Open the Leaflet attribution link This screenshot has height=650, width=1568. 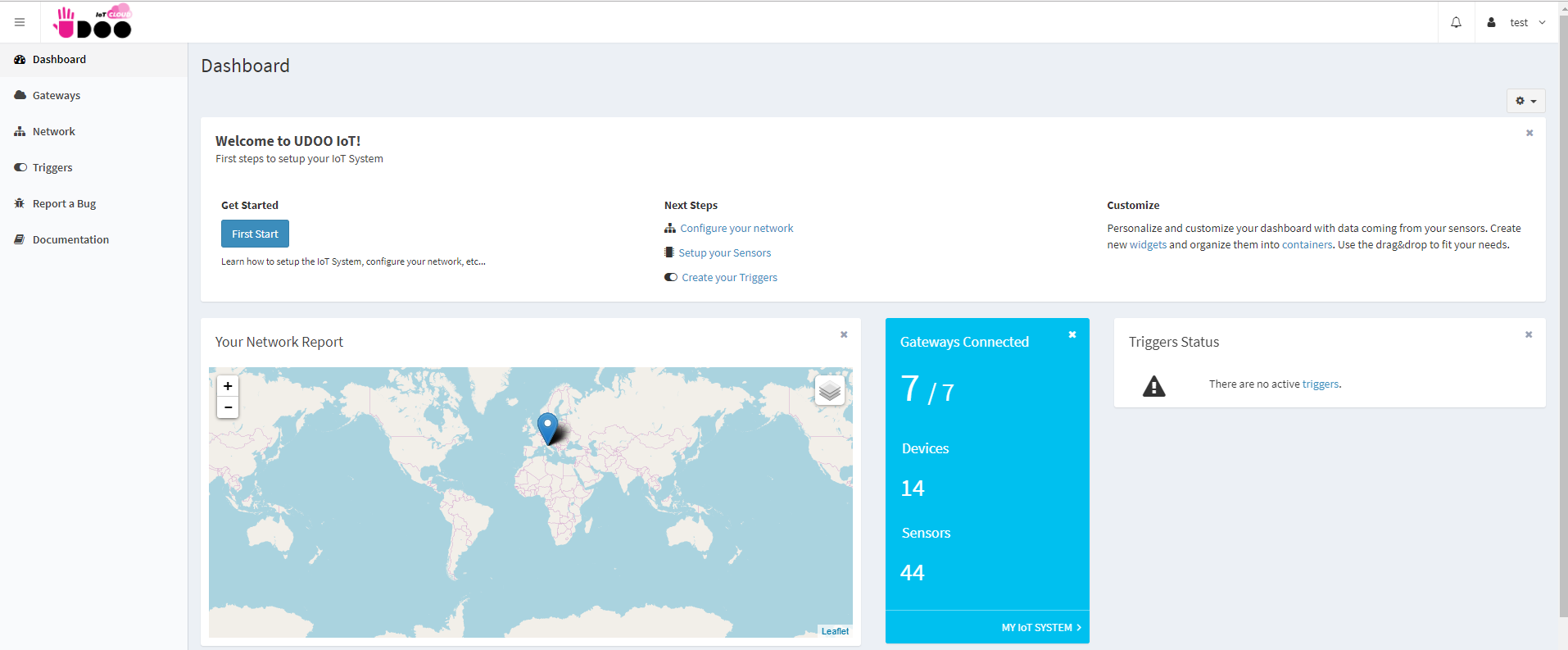click(835, 631)
